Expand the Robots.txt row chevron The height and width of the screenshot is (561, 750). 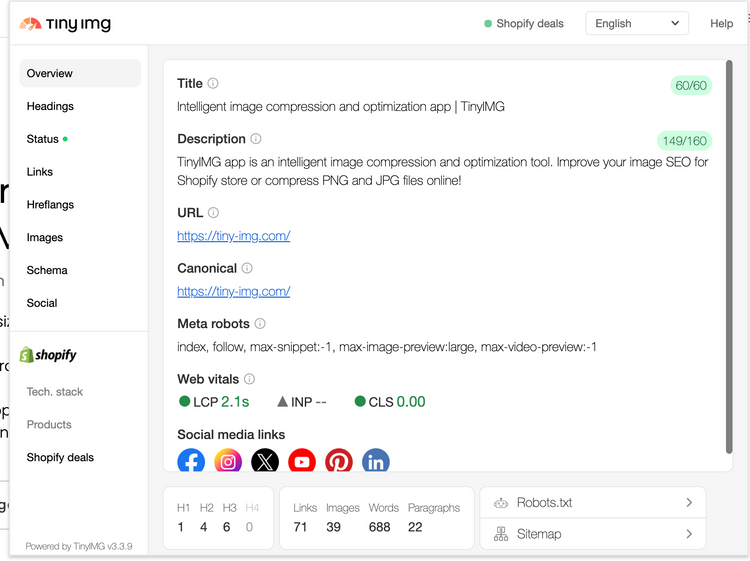[x=689, y=503]
